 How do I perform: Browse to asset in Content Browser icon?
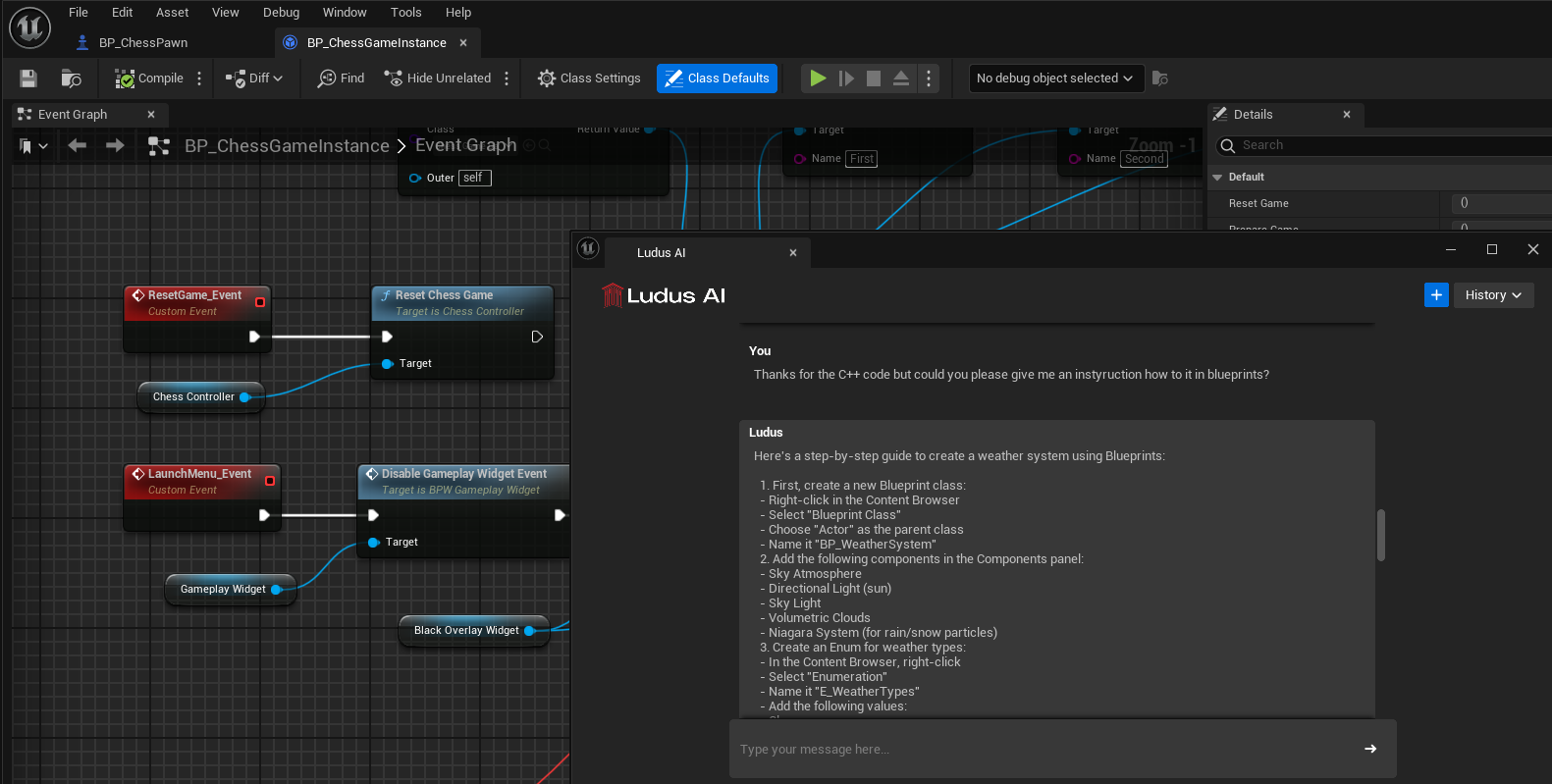tap(71, 78)
